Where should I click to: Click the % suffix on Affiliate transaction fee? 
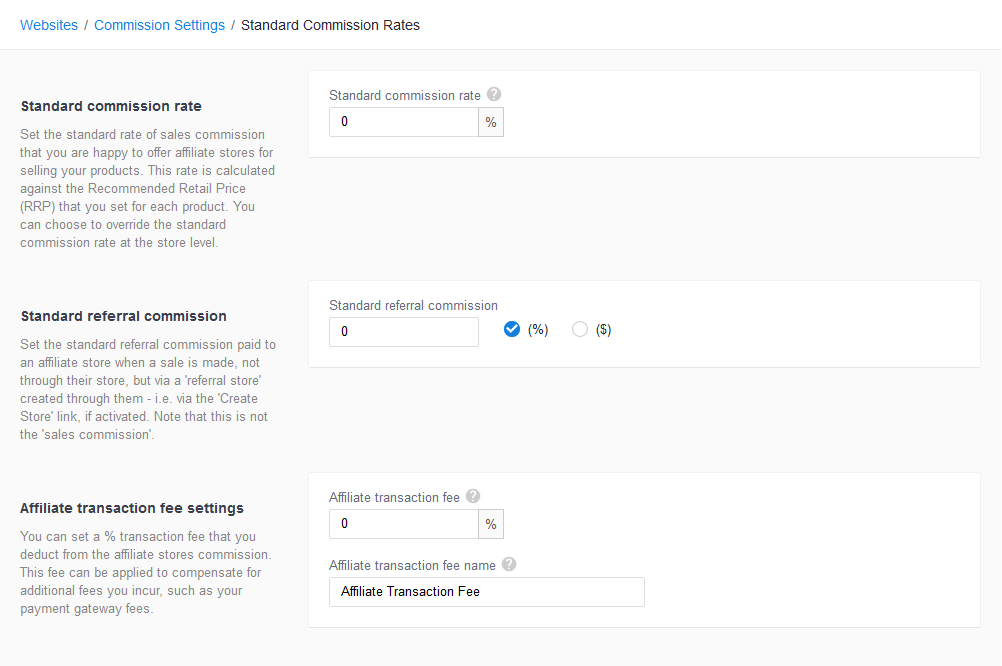[x=490, y=523]
